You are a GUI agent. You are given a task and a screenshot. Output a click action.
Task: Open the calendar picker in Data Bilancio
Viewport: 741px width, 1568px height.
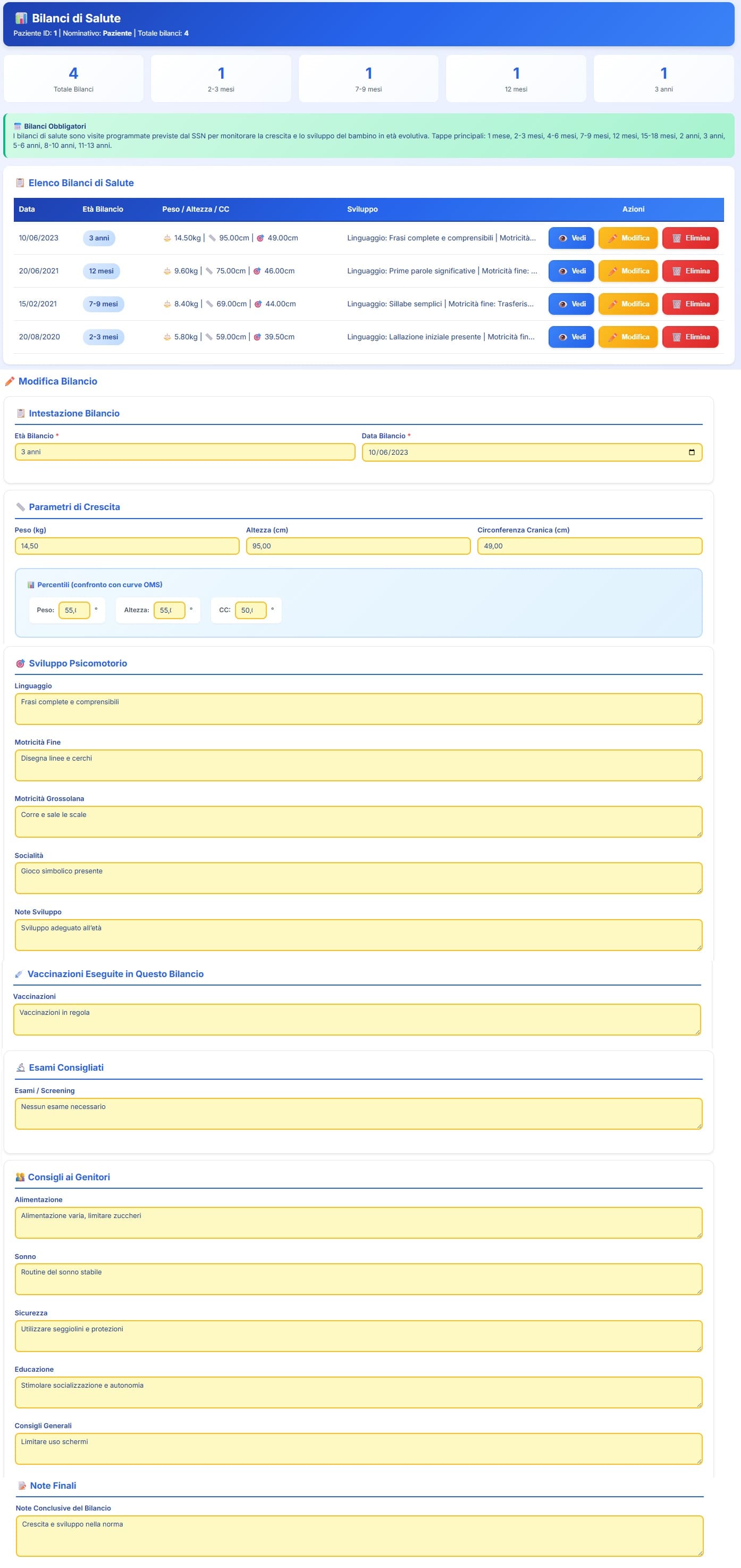click(x=691, y=452)
